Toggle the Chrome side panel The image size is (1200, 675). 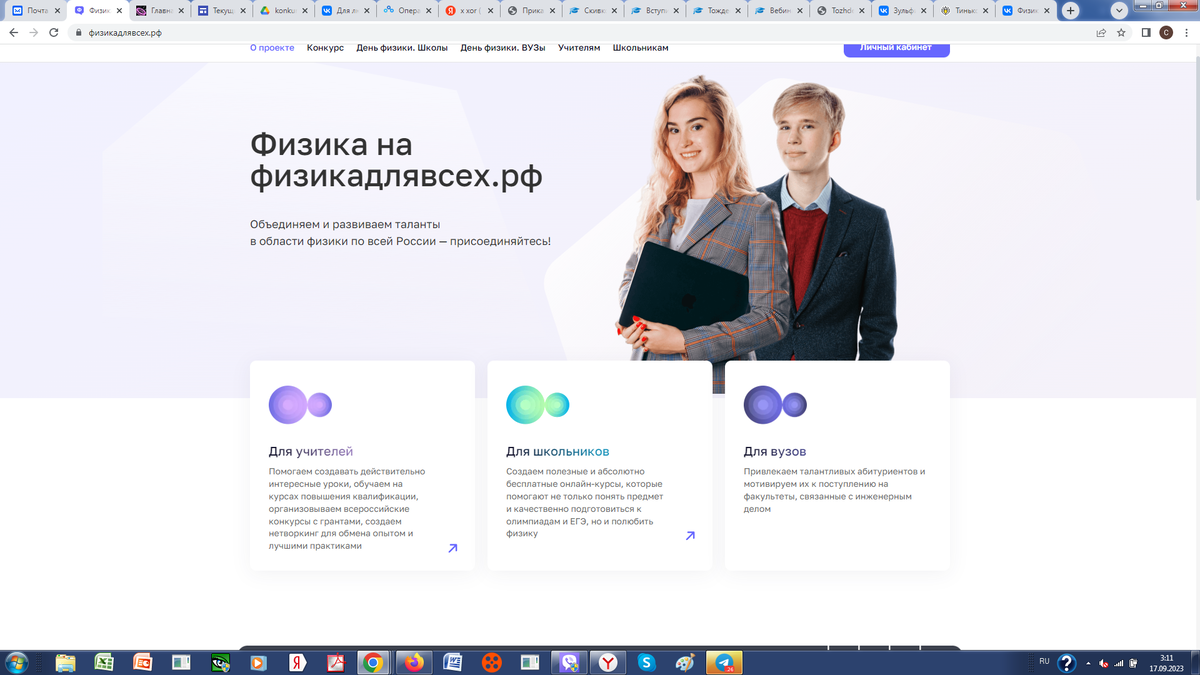click(1146, 32)
